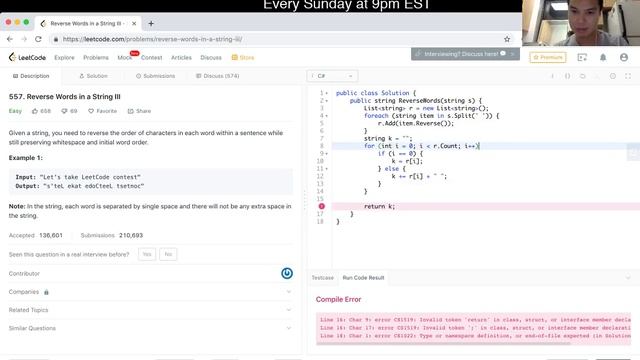Viewport: 640px width, 360px height.
Task: Click the problem title 557. Reverse Words
Action: 64,97
